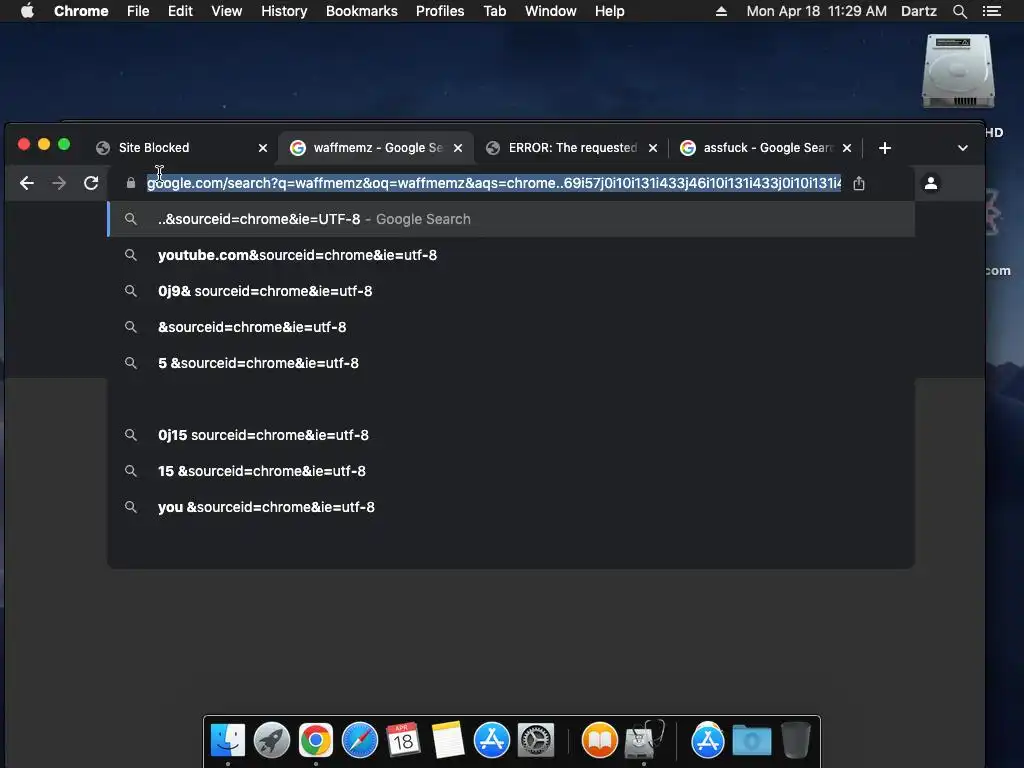
Task: Open Safari from the Dock
Action: tap(360, 741)
